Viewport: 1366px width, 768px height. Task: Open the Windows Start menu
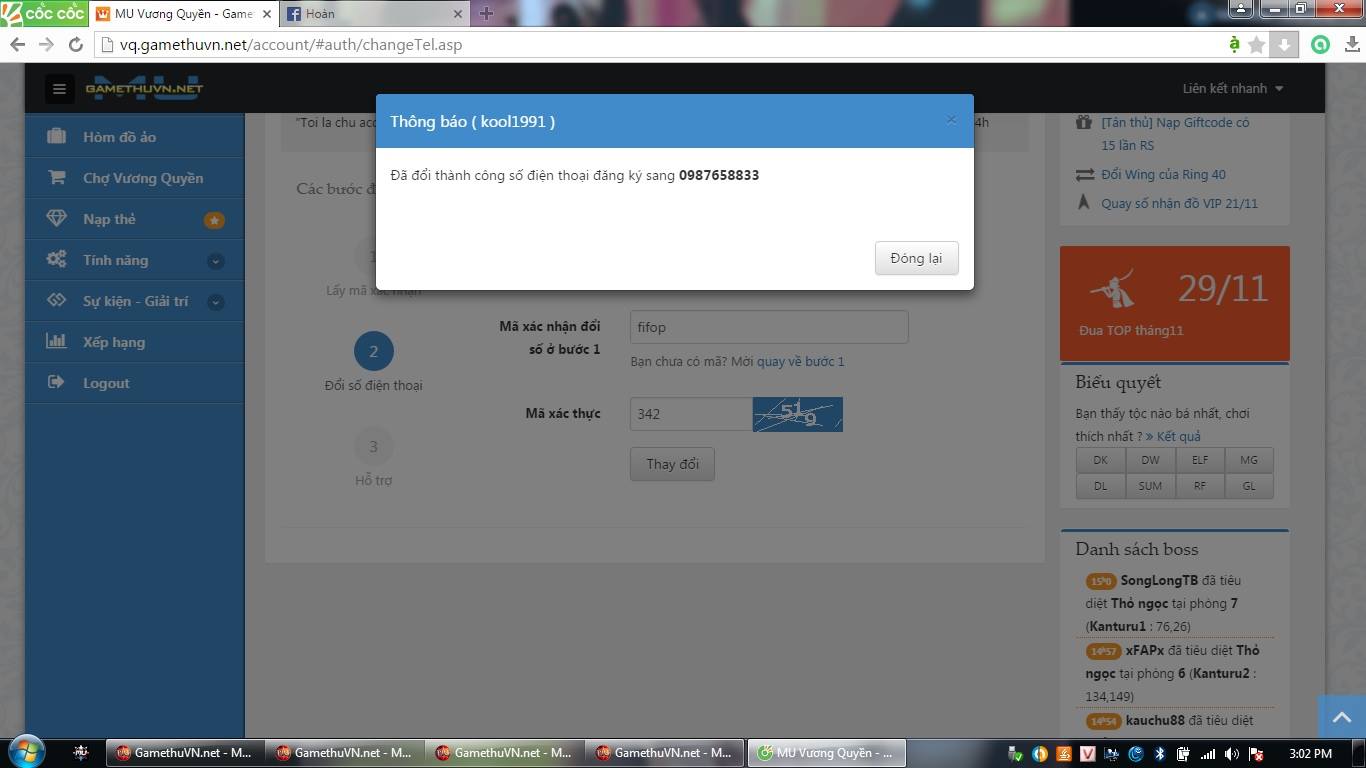click(x=25, y=753)
